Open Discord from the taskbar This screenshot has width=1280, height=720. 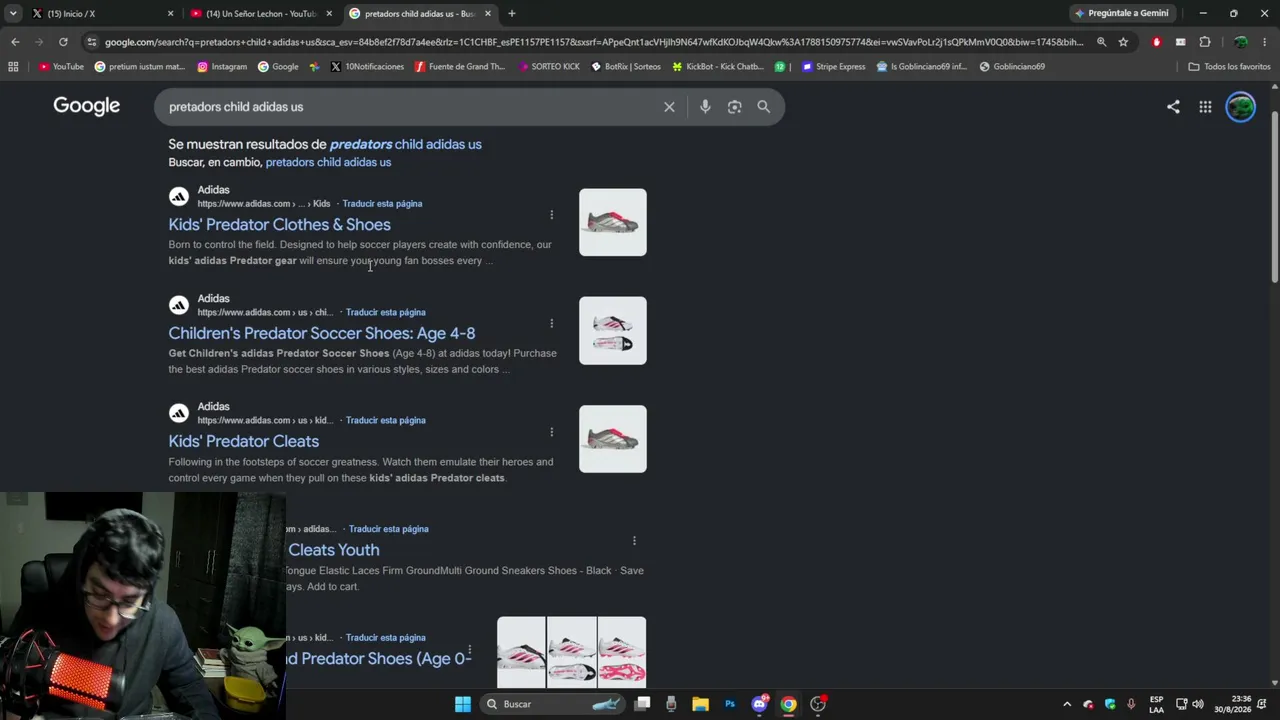pyautogui.click(x=760, y=704)
